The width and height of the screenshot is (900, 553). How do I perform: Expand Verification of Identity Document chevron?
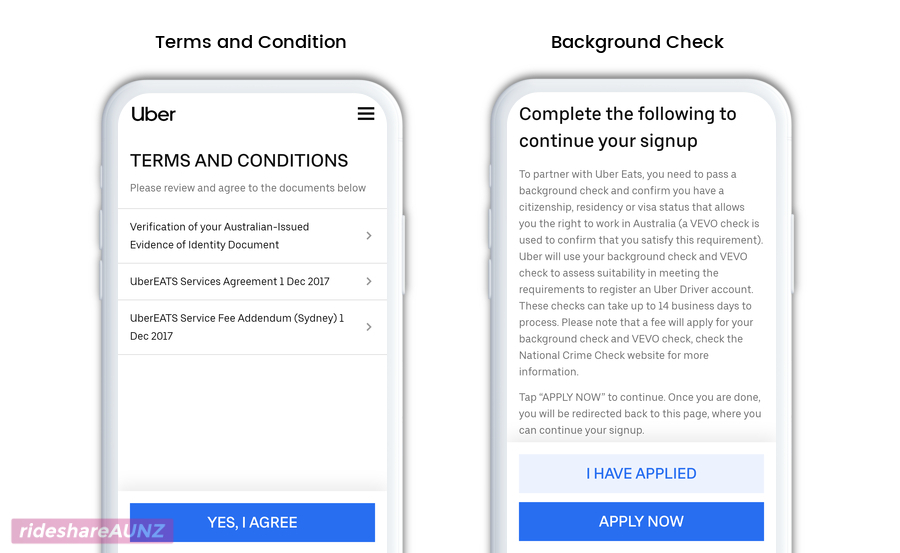(x=369, y=235)
